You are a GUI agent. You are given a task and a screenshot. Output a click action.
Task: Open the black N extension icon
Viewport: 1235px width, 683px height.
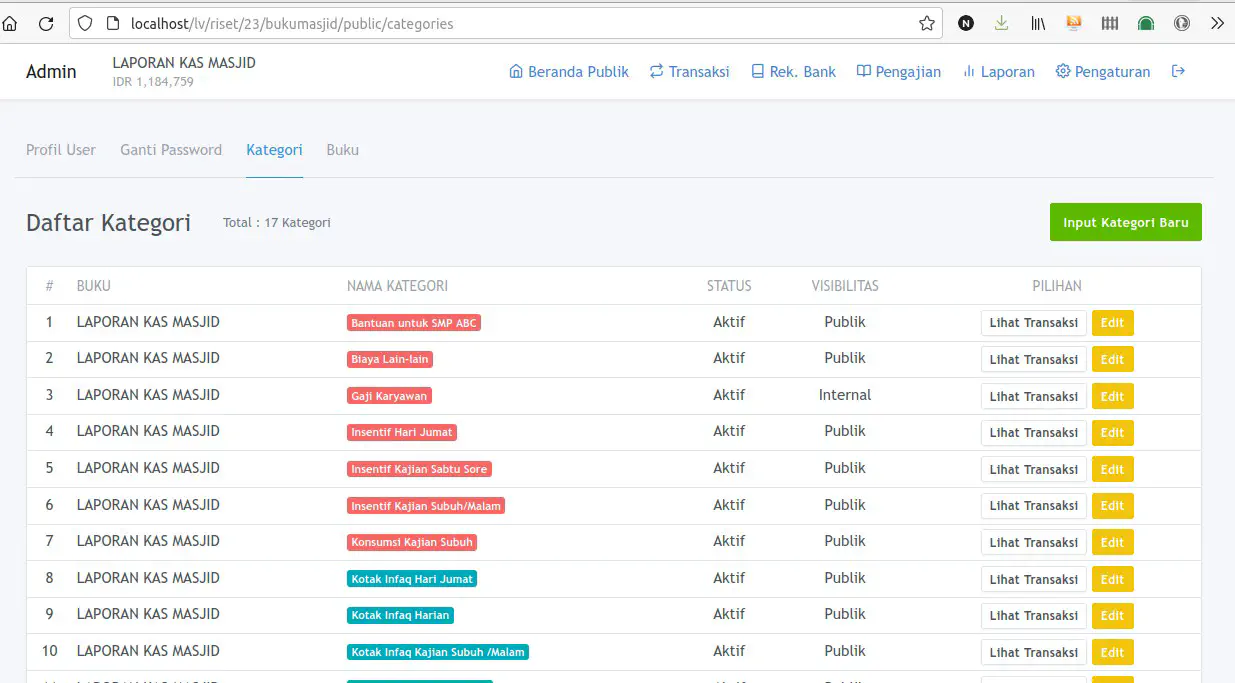click(965, 23)
